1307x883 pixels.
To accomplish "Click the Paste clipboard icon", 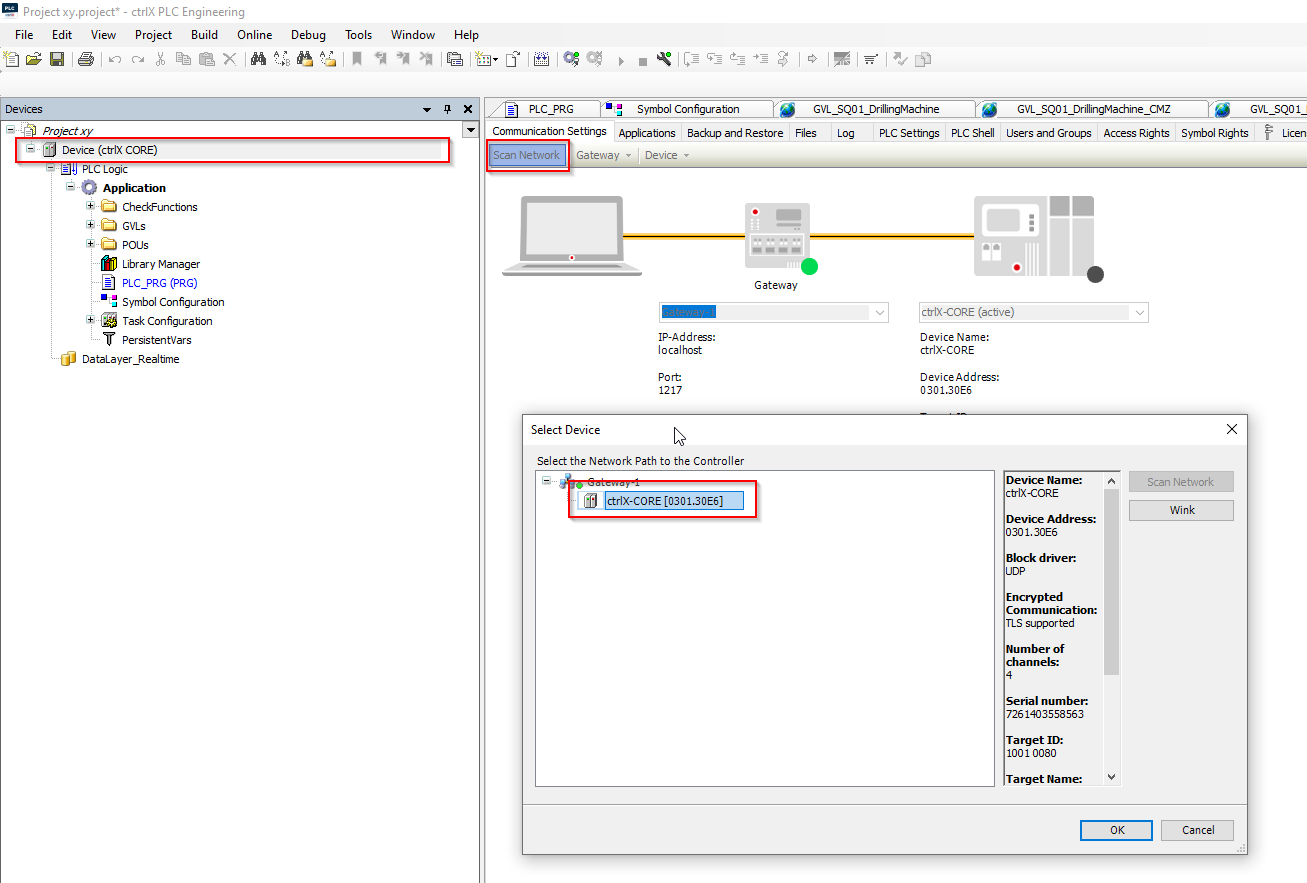I will [206, 59].
